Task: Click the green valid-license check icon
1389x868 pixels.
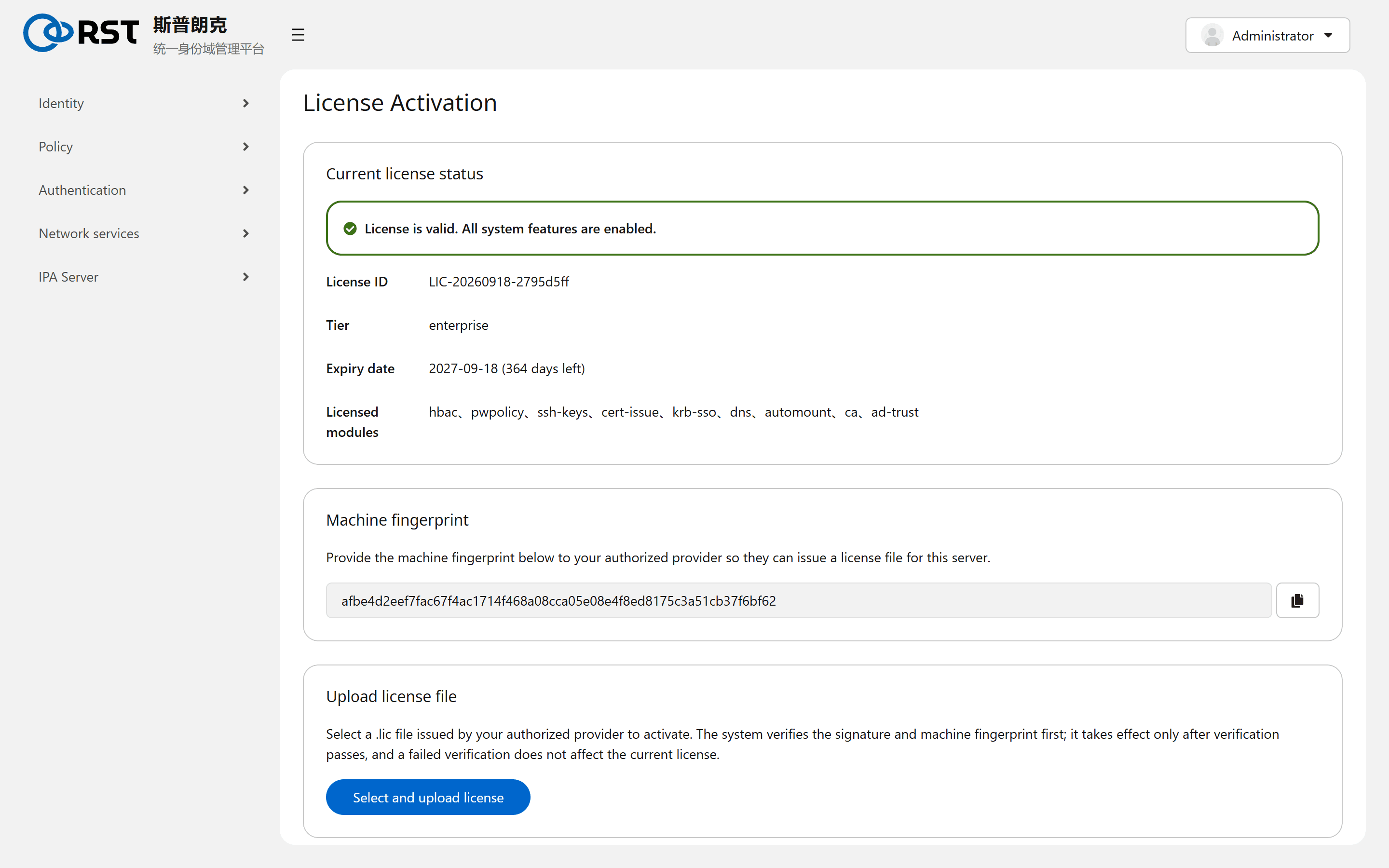Action: (350, 229)
